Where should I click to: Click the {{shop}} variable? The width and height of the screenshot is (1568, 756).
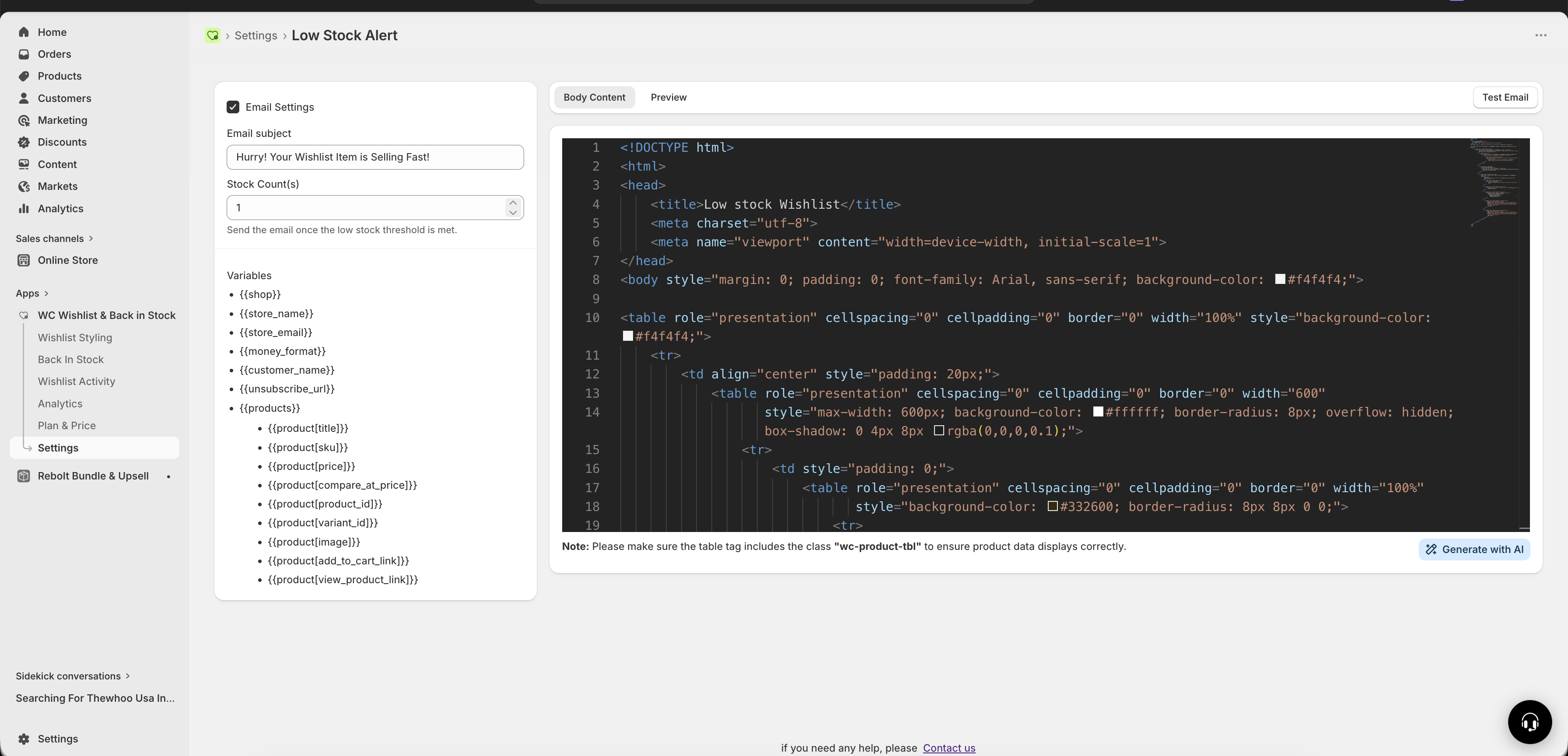(x=260, y=294)
